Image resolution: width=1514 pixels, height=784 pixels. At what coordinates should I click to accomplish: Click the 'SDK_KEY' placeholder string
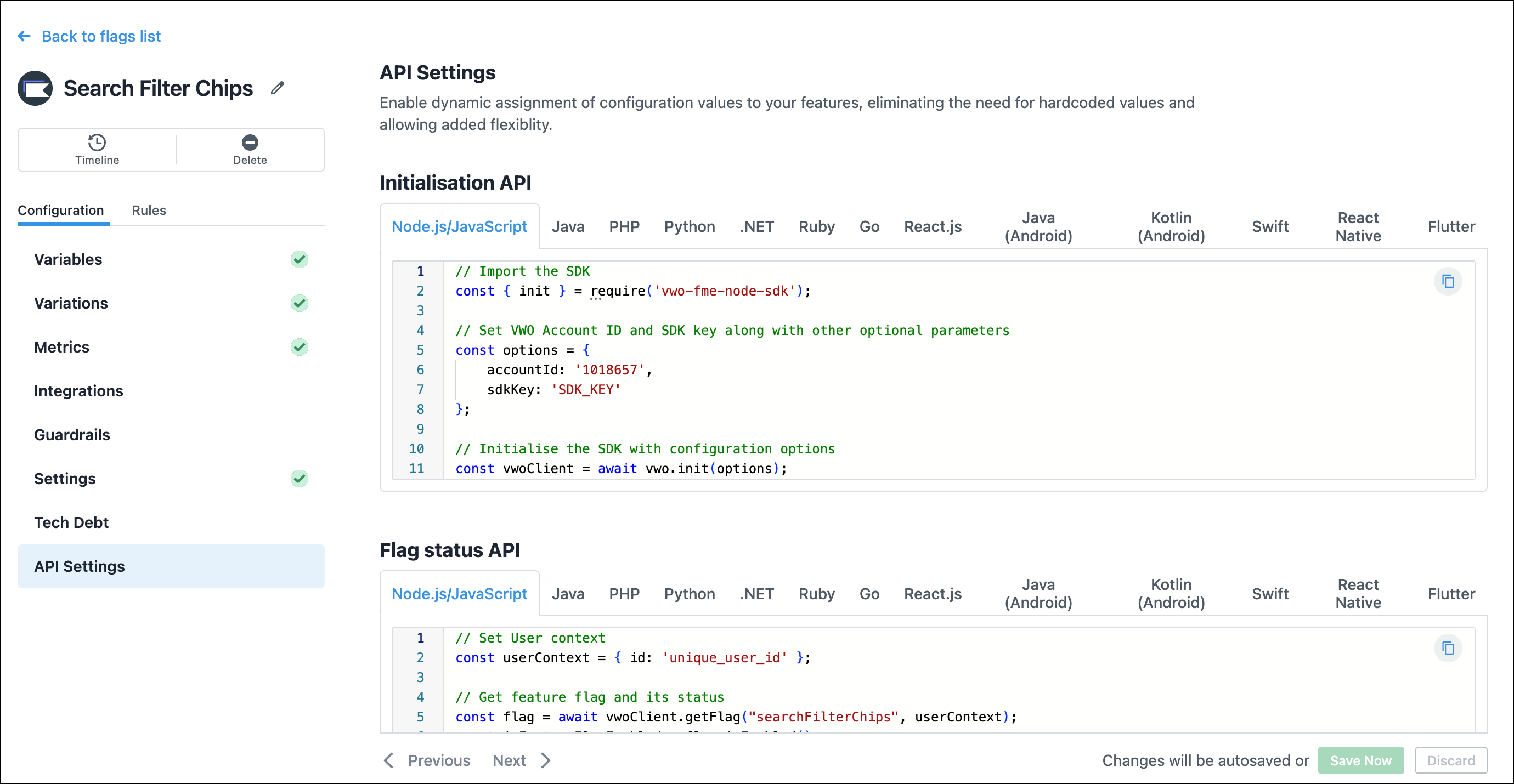coord(585,389)
